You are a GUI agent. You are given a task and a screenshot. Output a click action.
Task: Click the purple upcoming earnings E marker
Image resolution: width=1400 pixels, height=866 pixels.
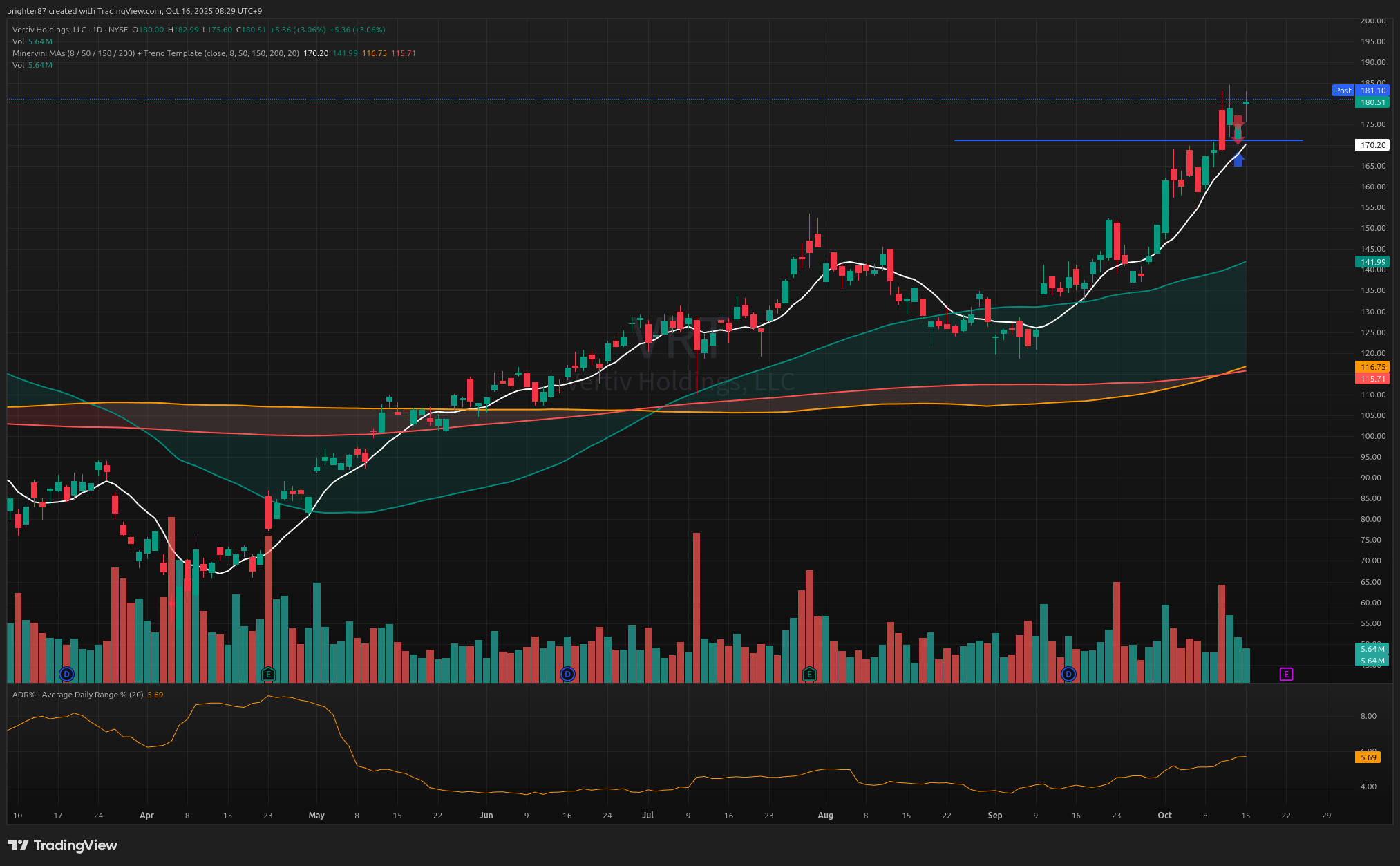coord(1286,674)
